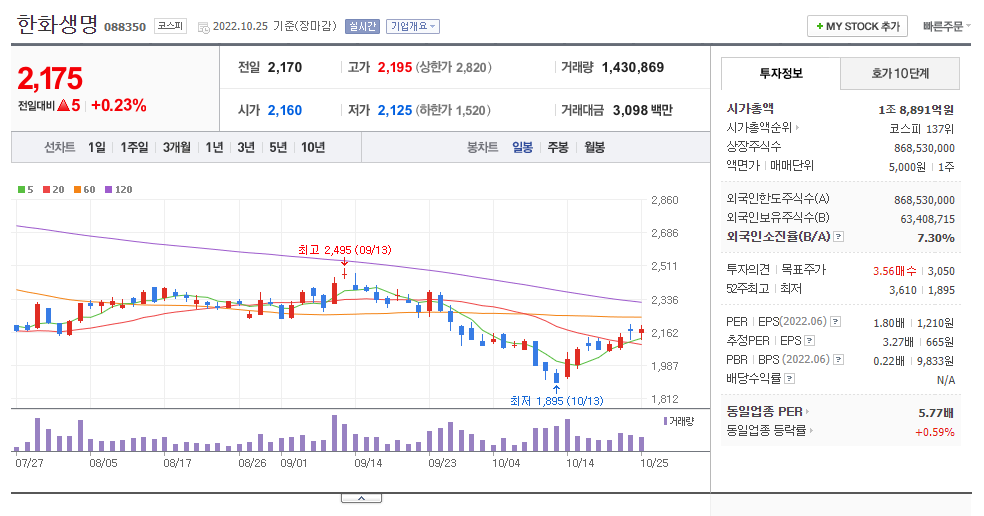Viewport: 984px width, 516px height.
Task: Select the 1일 line chart
Action: pyautogui.click(x=97, y=148)
